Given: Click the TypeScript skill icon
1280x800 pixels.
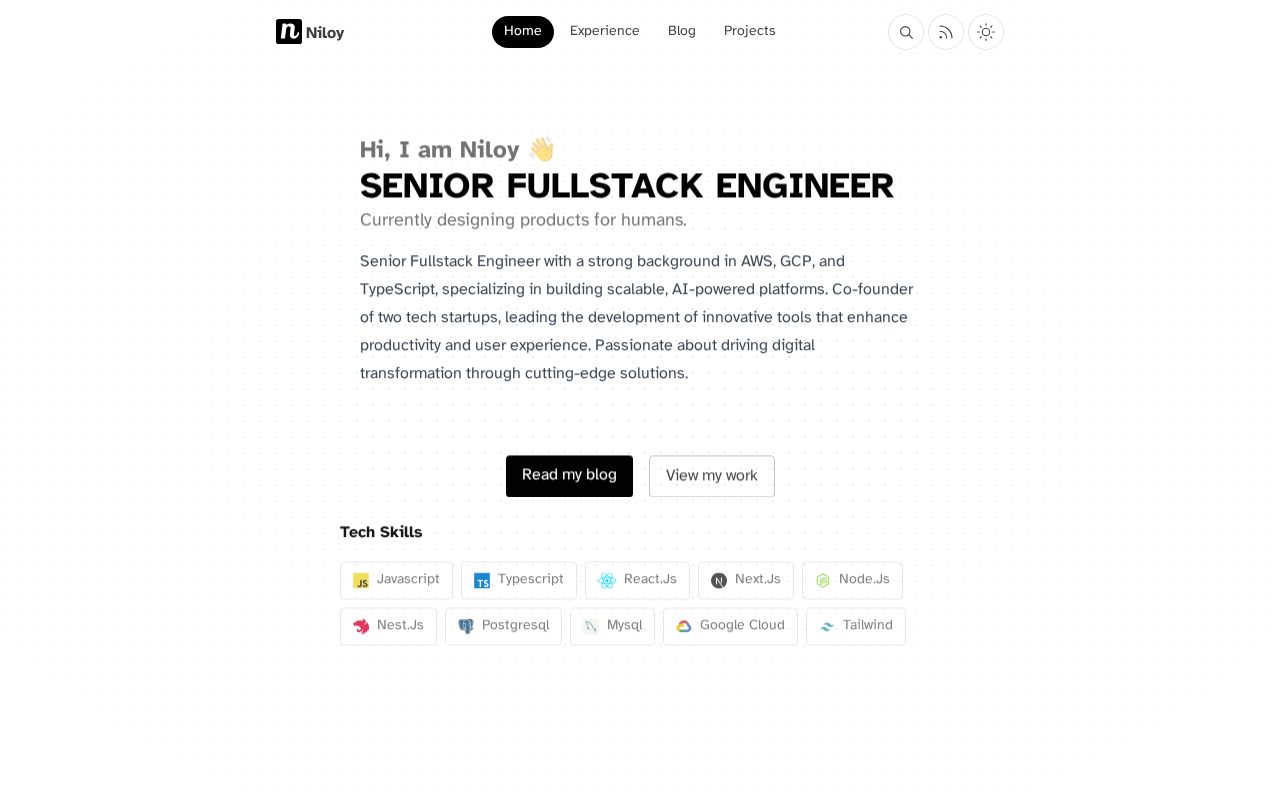Looking at the screenshot, I should (x=482, y=581).
